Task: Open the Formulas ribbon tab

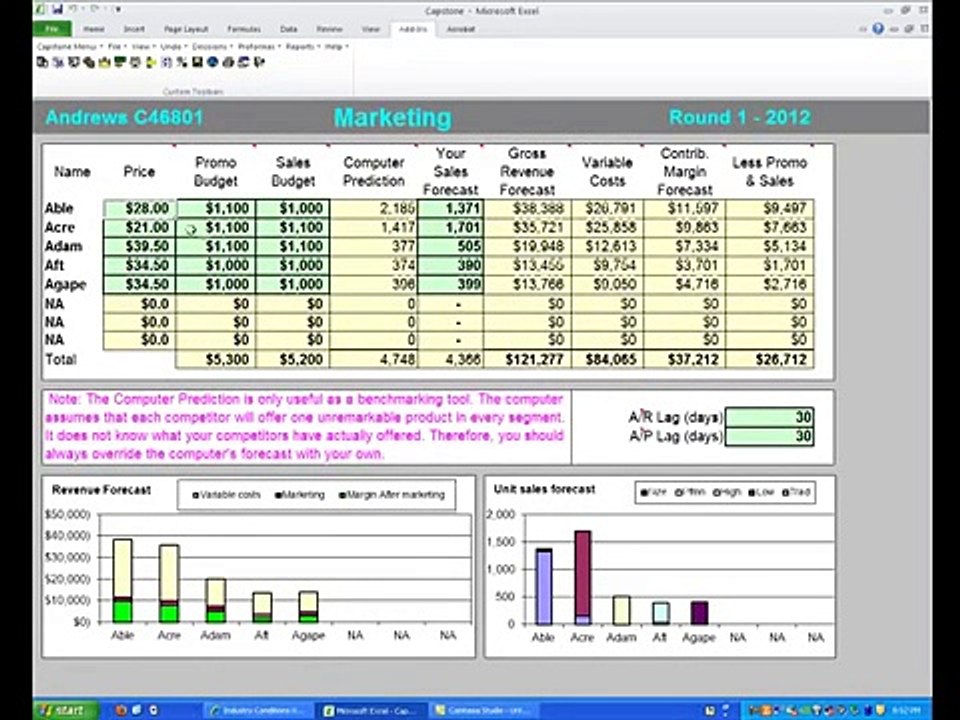Action: tap(243, 29)
